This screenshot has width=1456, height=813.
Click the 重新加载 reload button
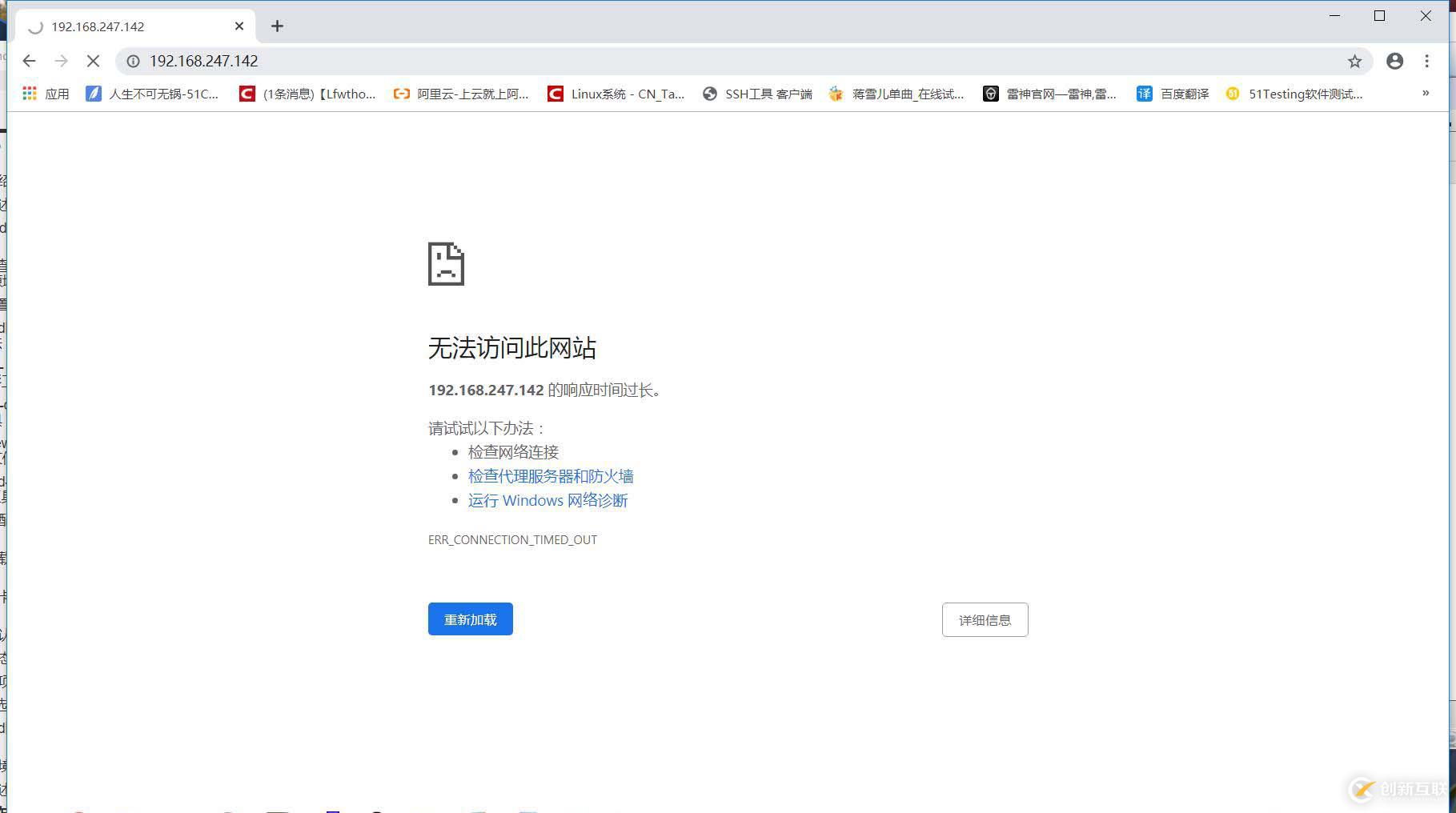471,619
